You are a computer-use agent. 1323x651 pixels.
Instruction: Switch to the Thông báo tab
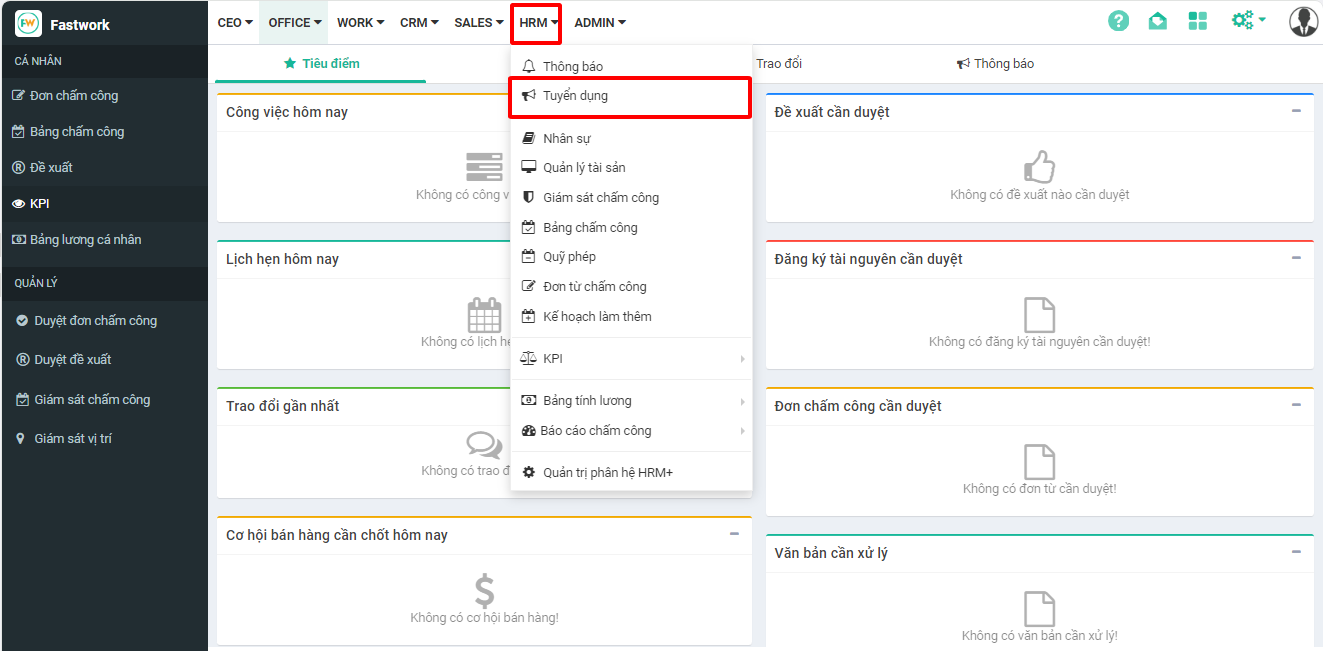coord(995,64)
